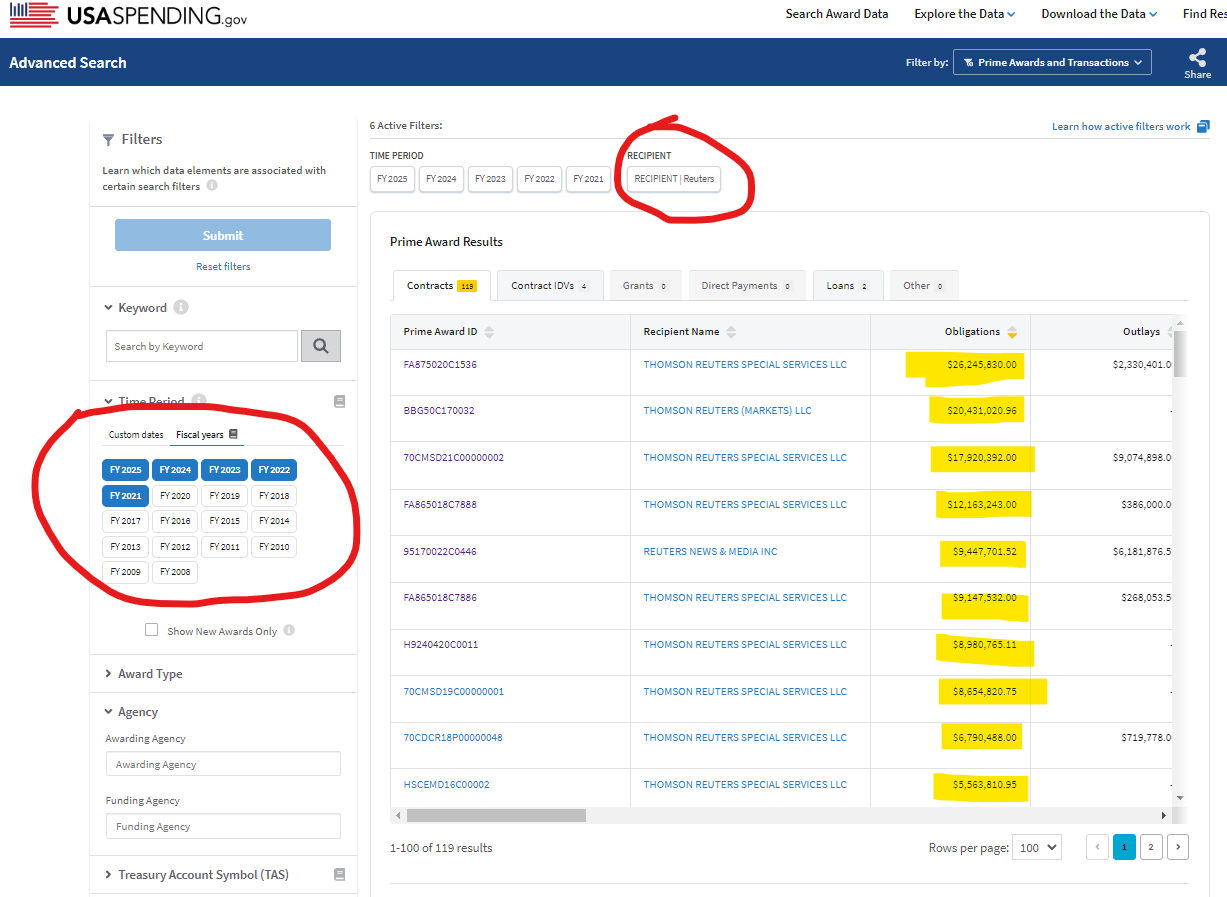The width and height of the screenshot is (1227, 897).
Task: Click the keyword search magnifier button
Action: click(x=321, y=346)
